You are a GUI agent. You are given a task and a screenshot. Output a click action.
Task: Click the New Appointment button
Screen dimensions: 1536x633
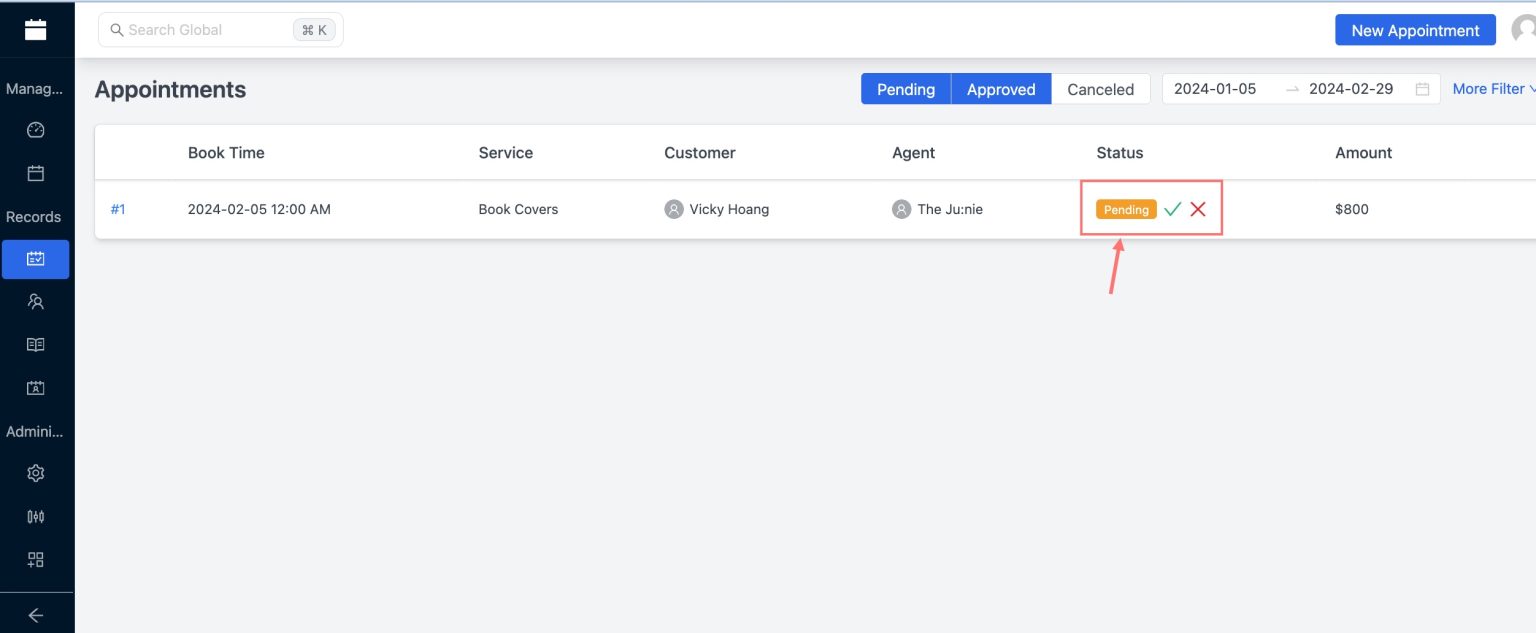pos(1415,30)
